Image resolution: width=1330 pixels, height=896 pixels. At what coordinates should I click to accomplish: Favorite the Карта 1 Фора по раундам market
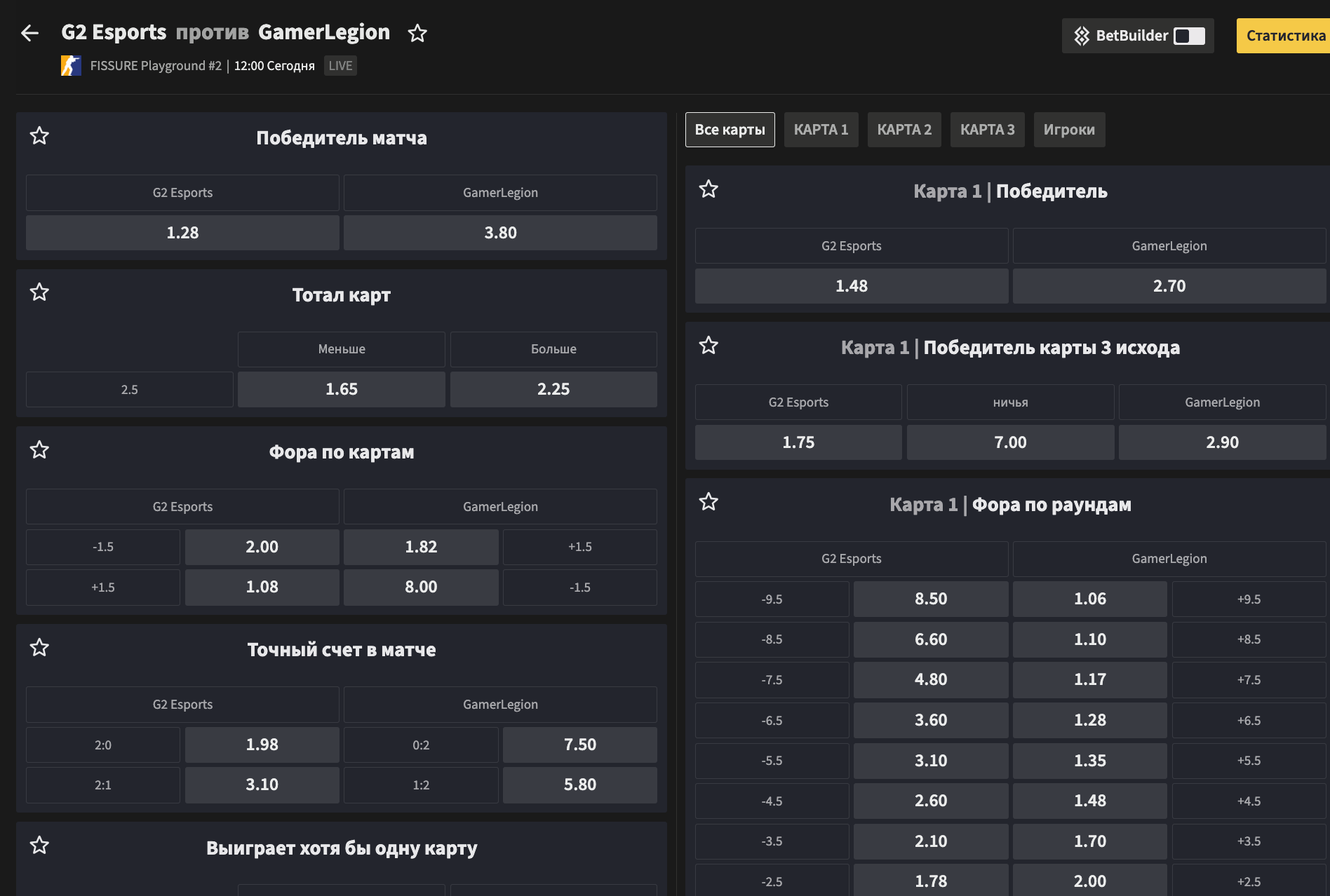click(x=708, y=502)
